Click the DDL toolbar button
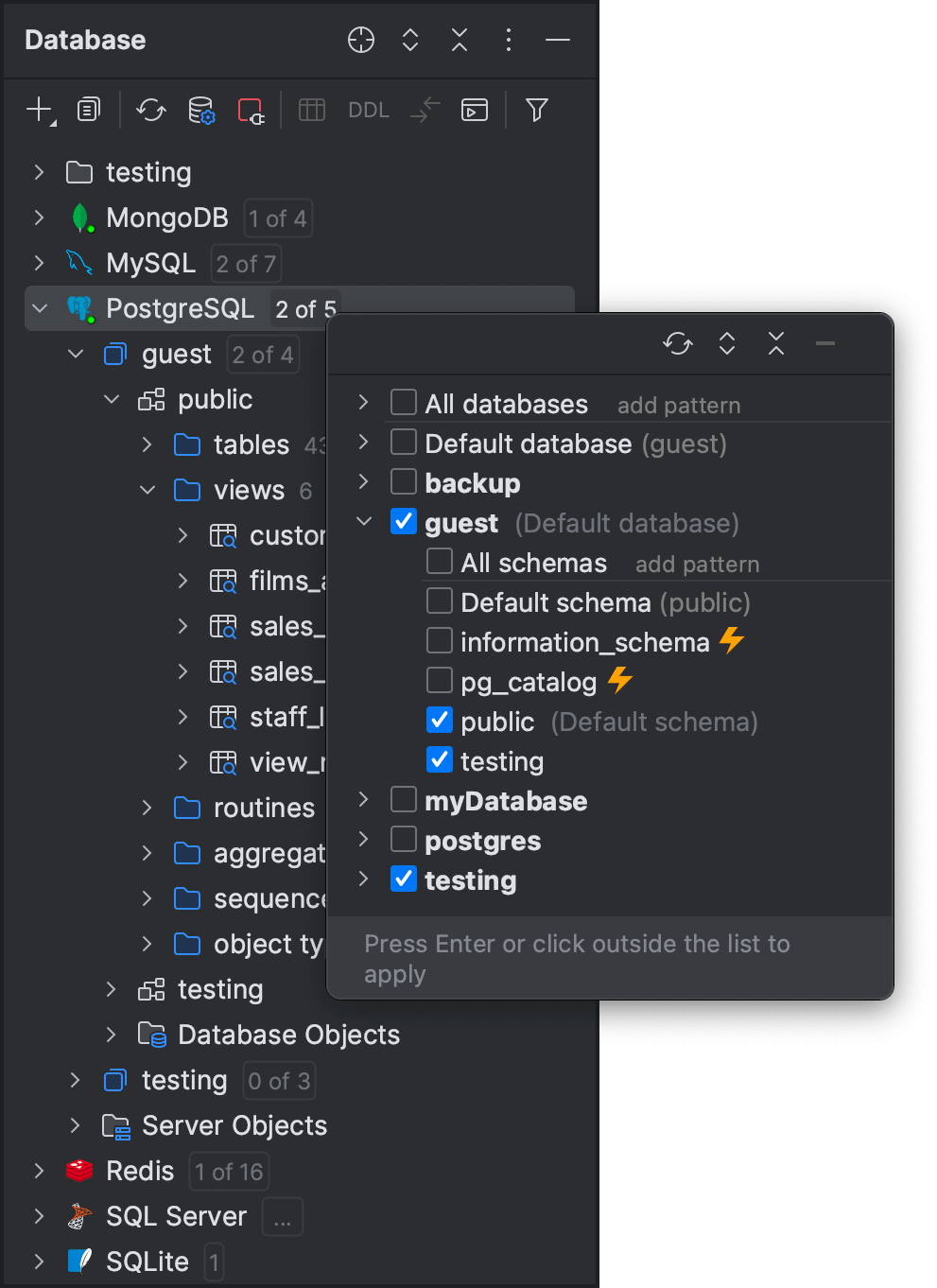Viewport: 937px width, 1288px height. point(369,111)
